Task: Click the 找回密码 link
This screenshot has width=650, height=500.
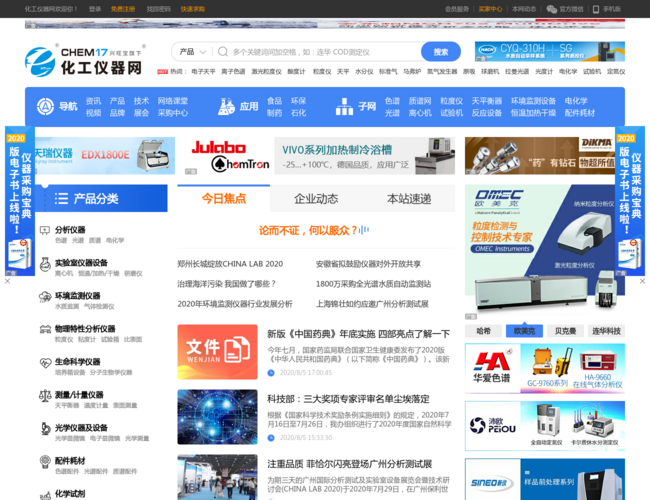Action: coord(158,9)
